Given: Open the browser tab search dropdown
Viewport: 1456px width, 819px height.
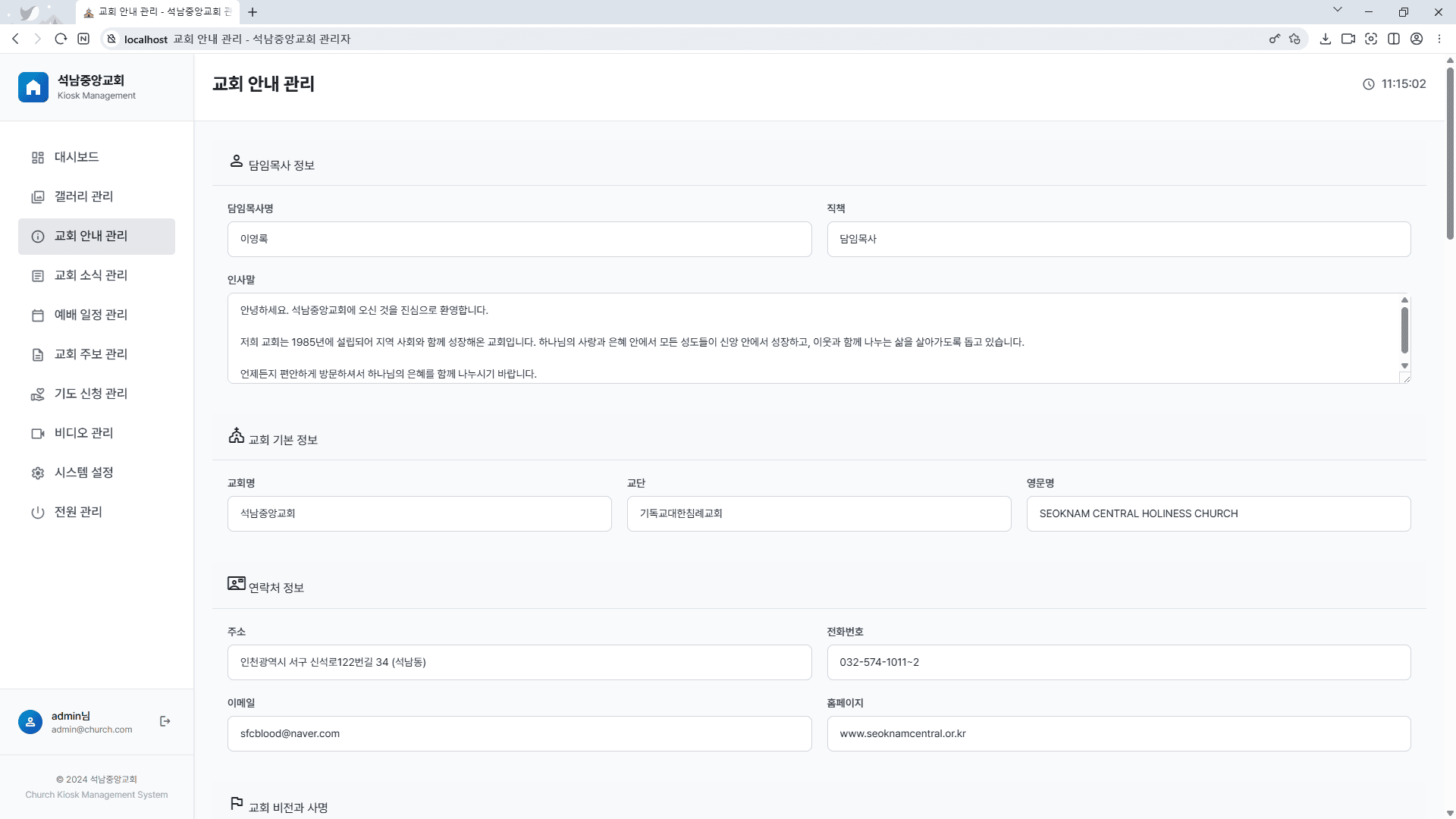Looking at the screenshot, I should (1337, 10).
